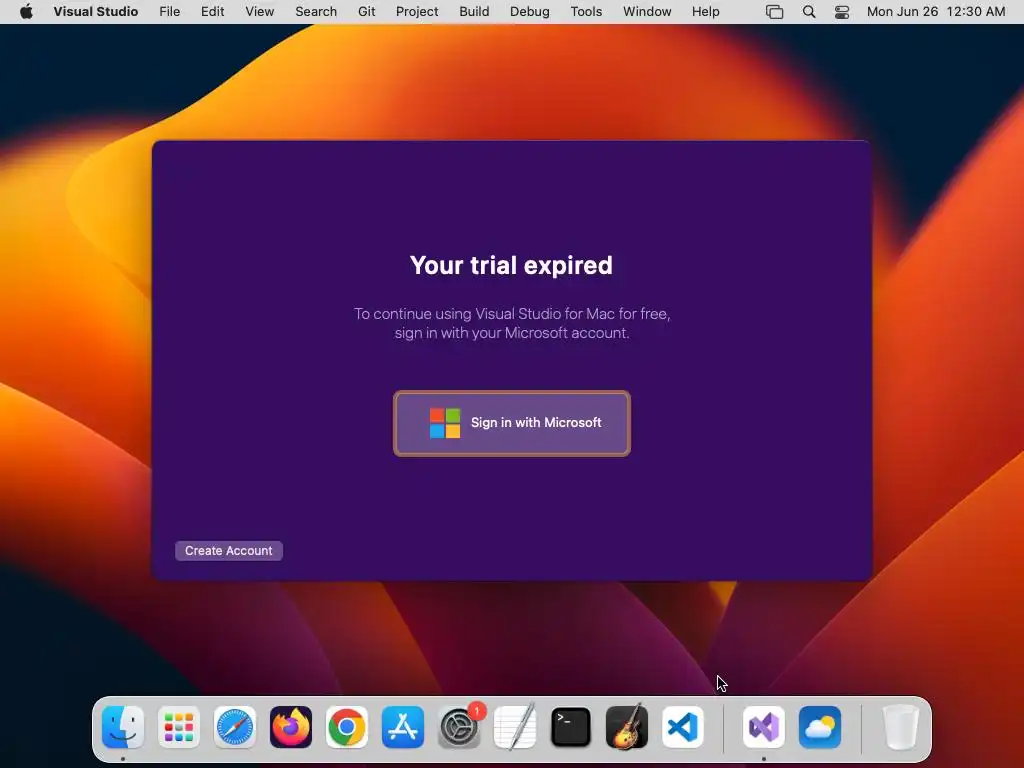This screenshot has height=768, width=1024.
Task: Click the Create Account button
Action: (229, 551)
